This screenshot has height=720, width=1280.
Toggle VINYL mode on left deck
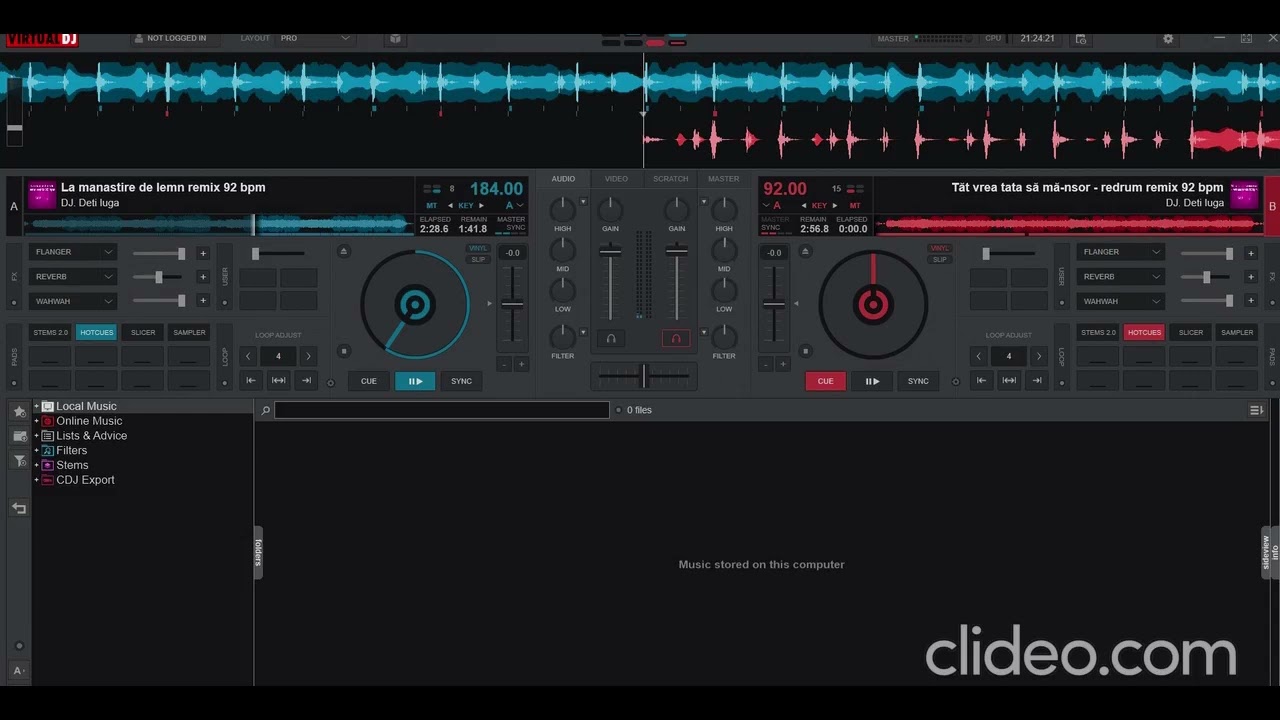coord(478,248)
